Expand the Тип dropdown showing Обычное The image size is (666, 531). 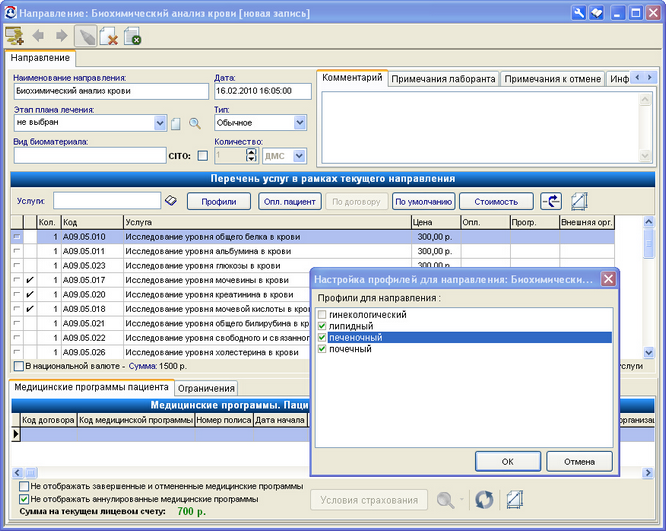(299, 123)
